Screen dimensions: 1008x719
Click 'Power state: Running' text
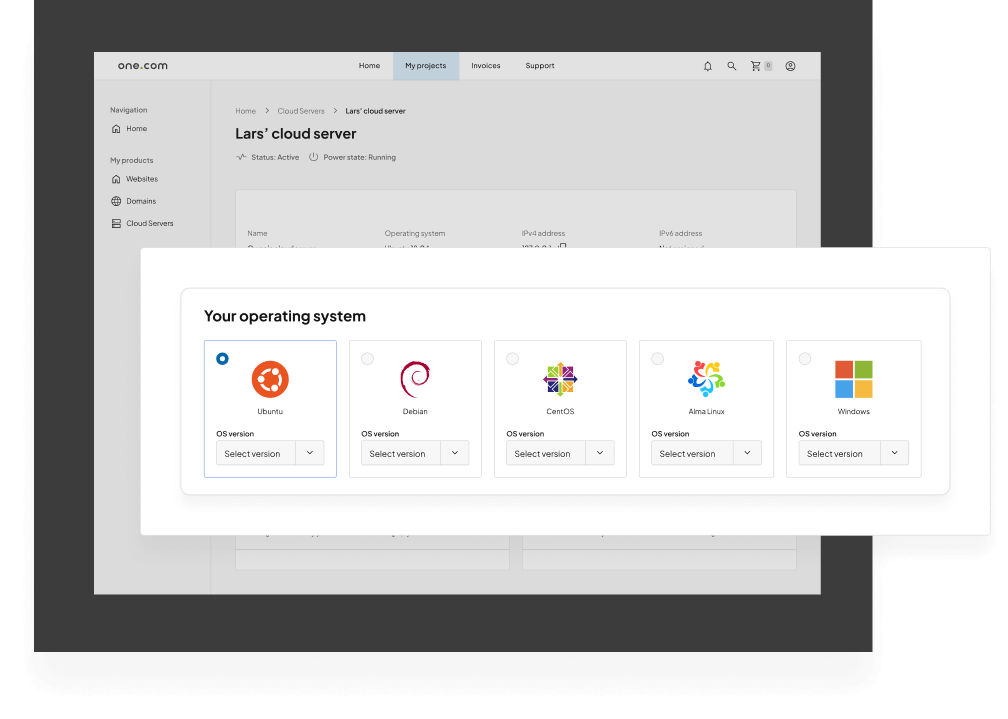click(359, 158)
